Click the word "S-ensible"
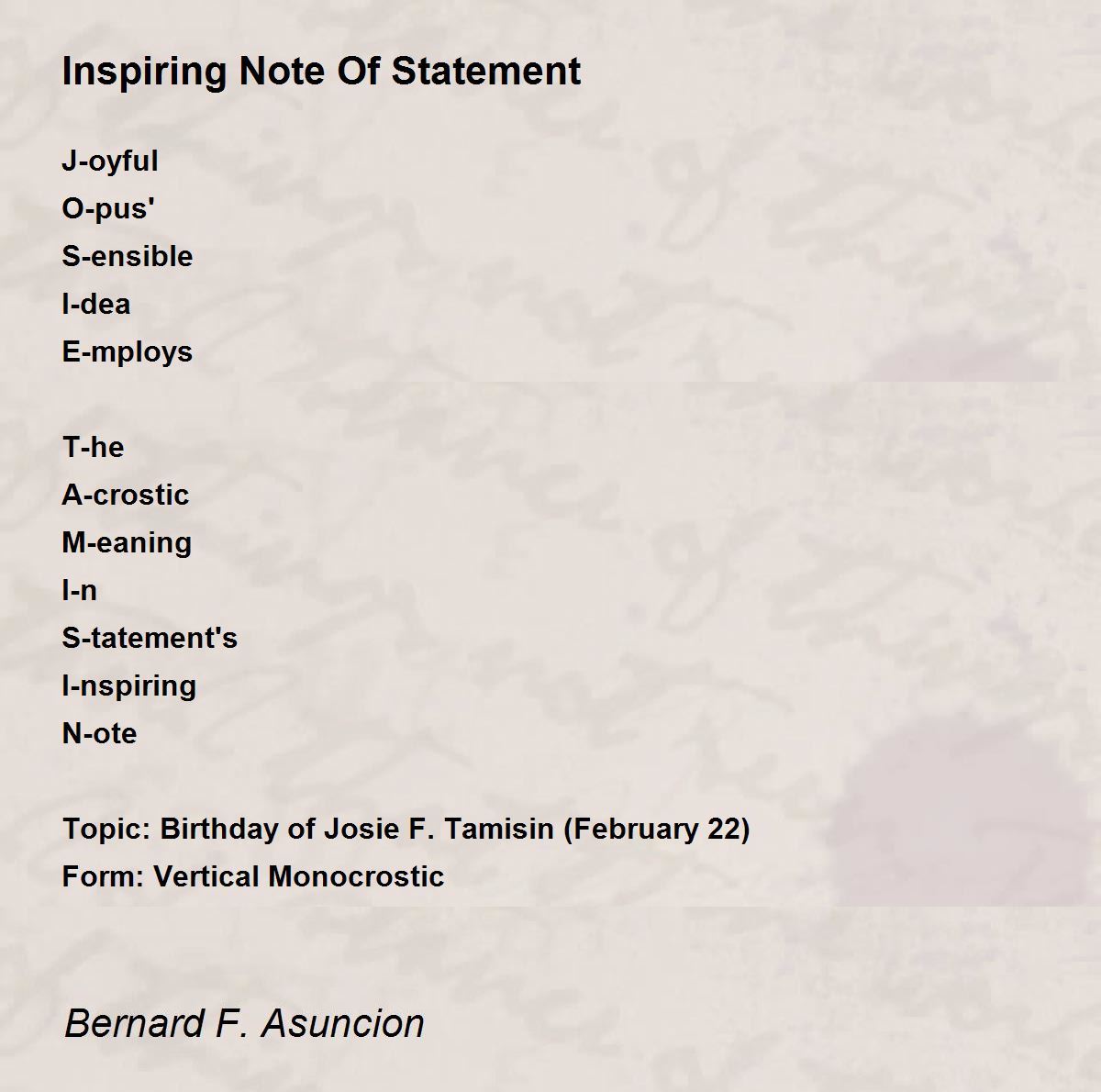 click(128, 256)
